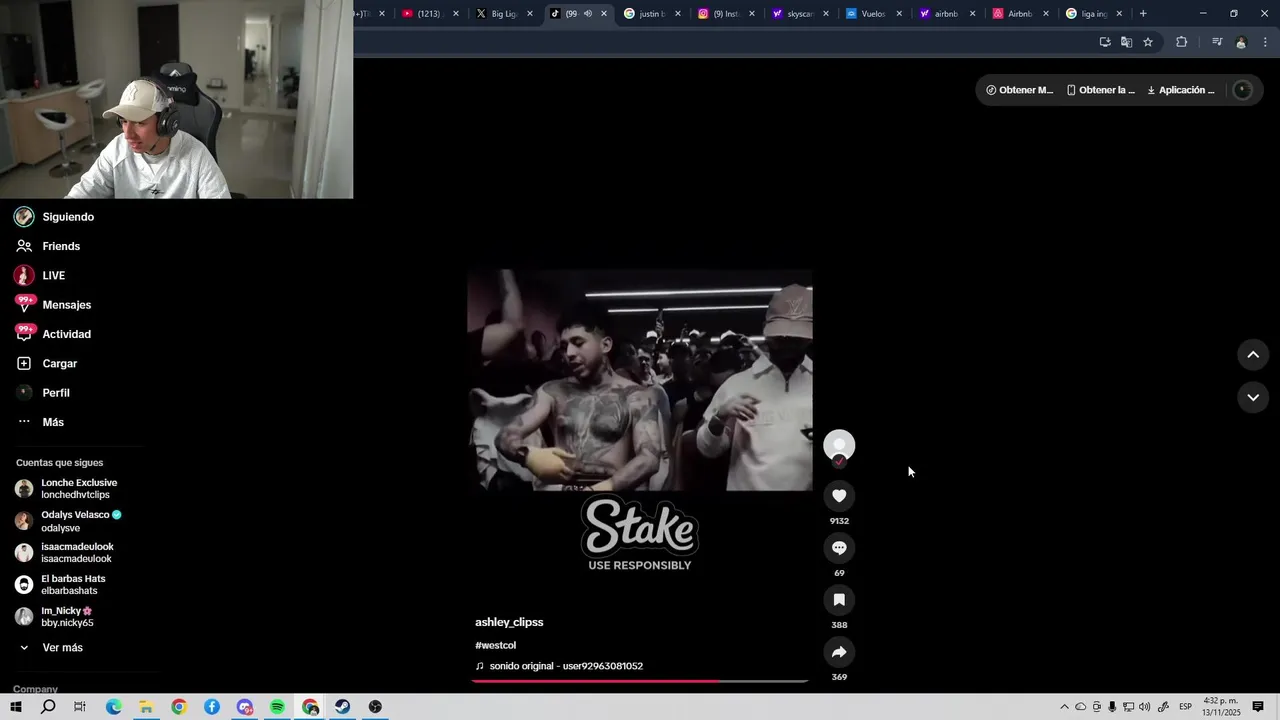
Task: Open volume control in system tray
Action: 1144,707
